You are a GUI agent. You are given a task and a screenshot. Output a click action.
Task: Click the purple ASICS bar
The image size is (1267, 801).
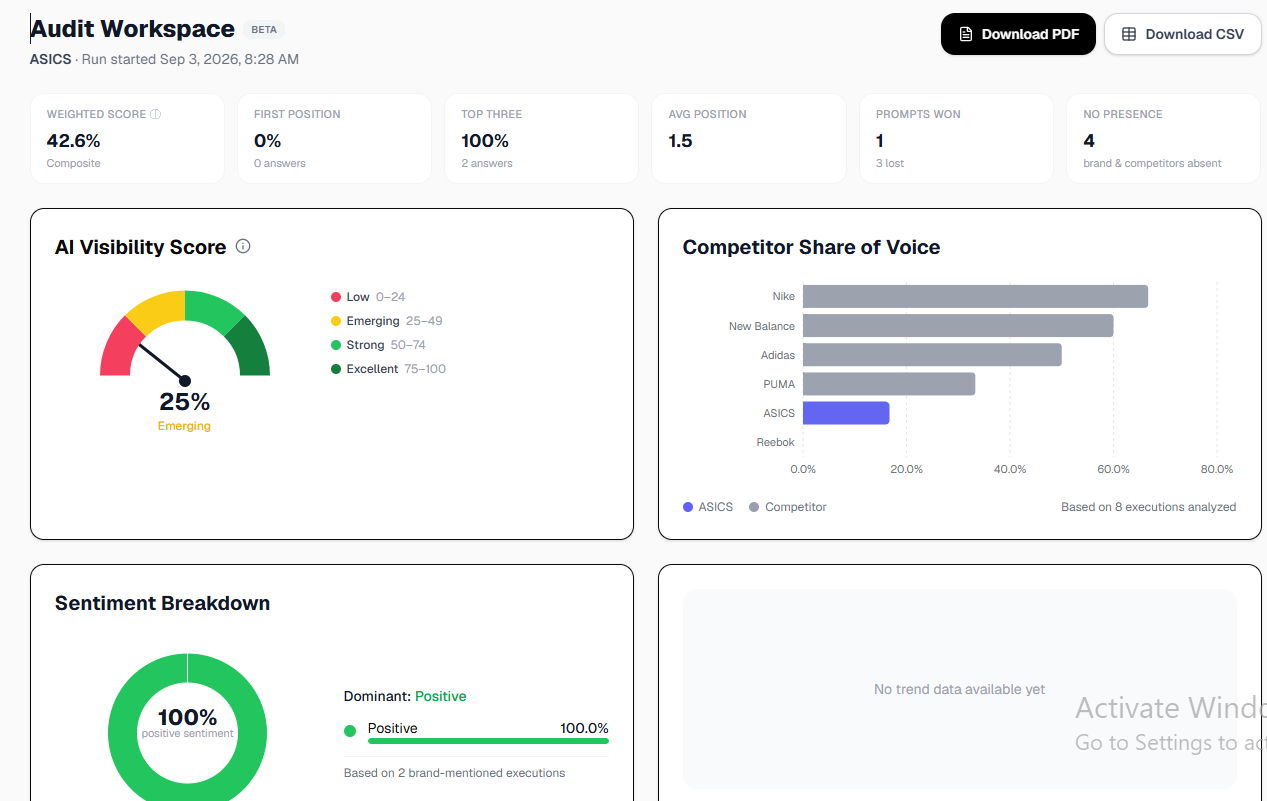(846, 413)
